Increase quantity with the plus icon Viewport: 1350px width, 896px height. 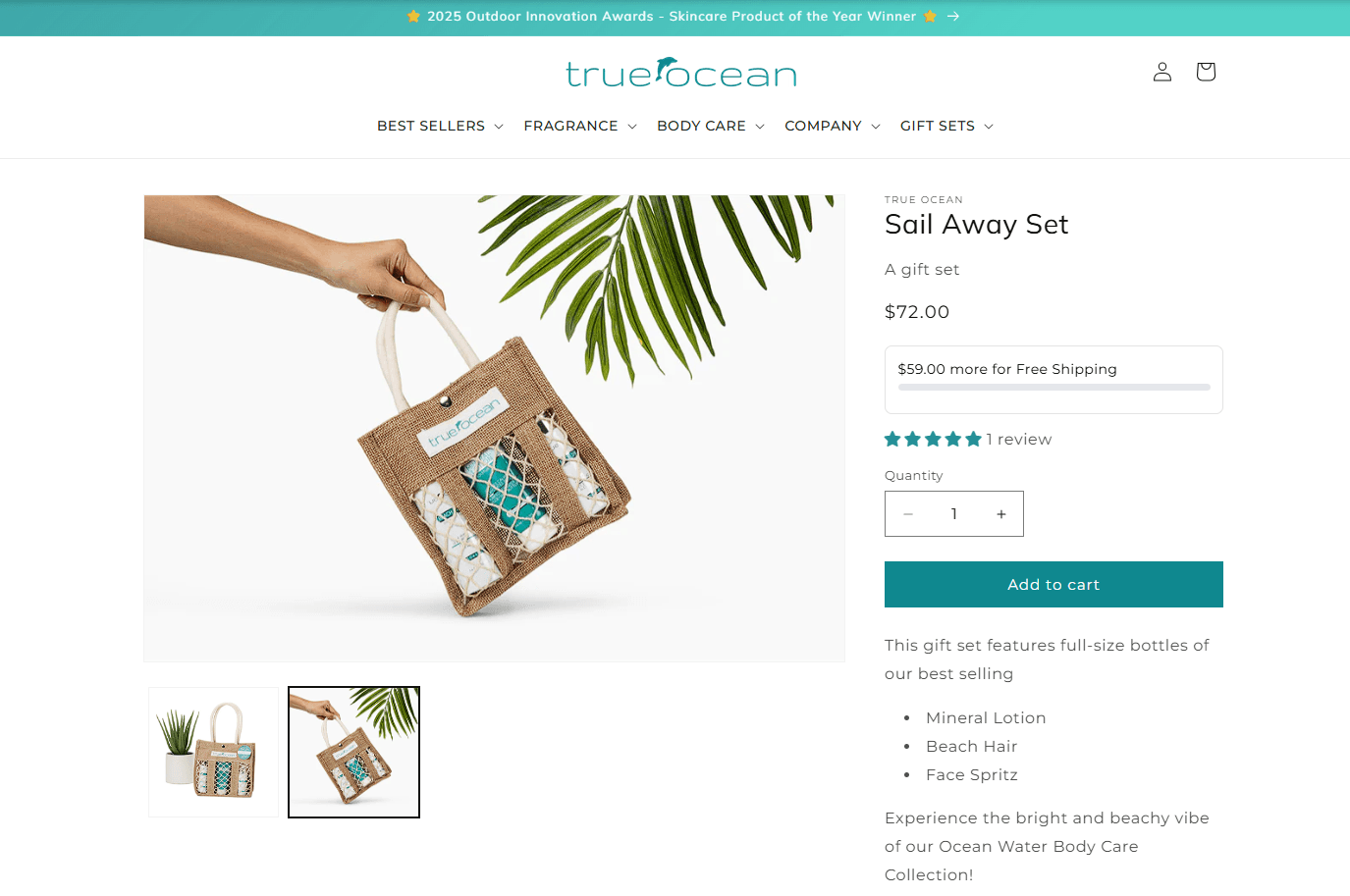click(x=1001, y=514)
